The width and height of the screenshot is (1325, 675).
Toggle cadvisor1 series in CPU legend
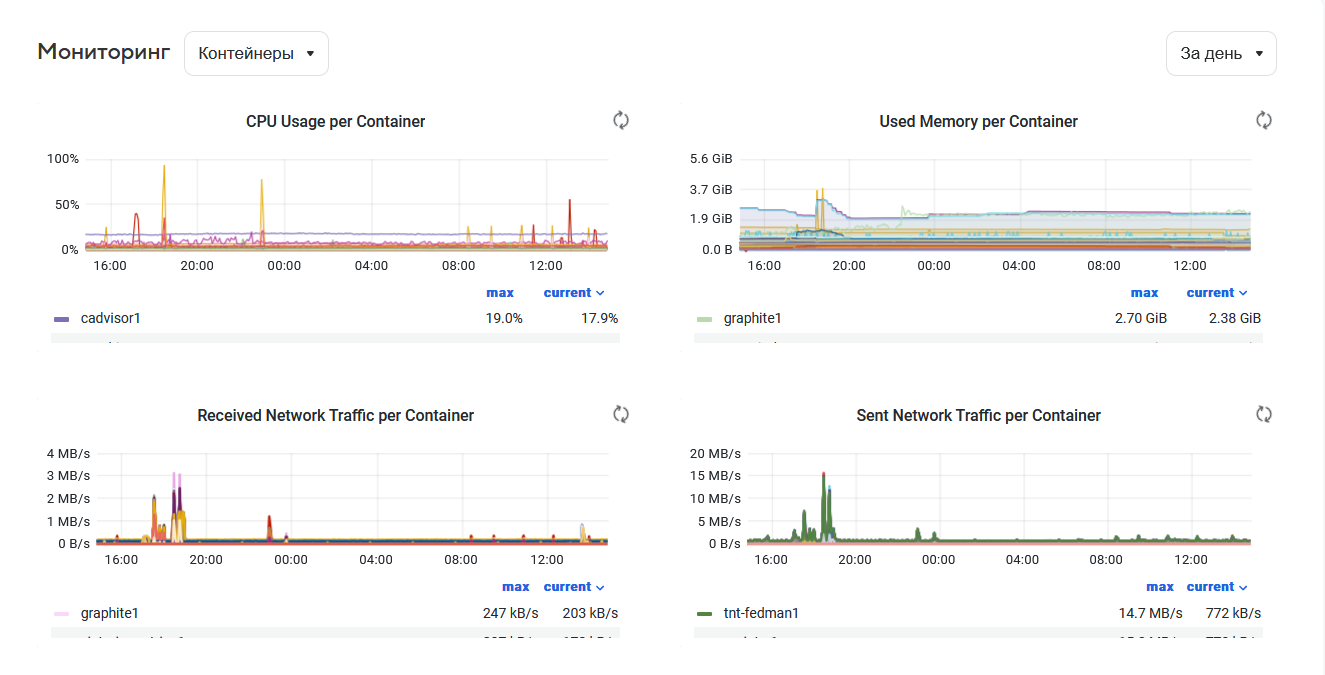coord(110,319)
